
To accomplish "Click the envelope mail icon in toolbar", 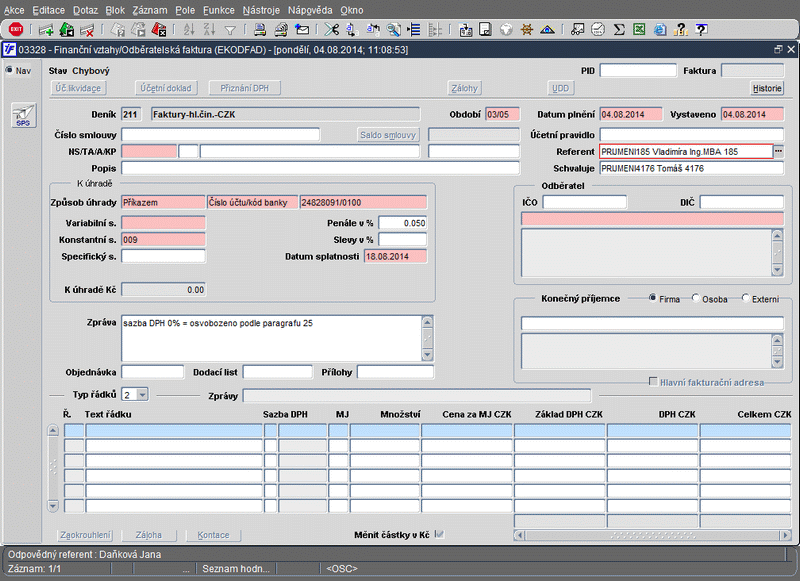I will point(302,29).
